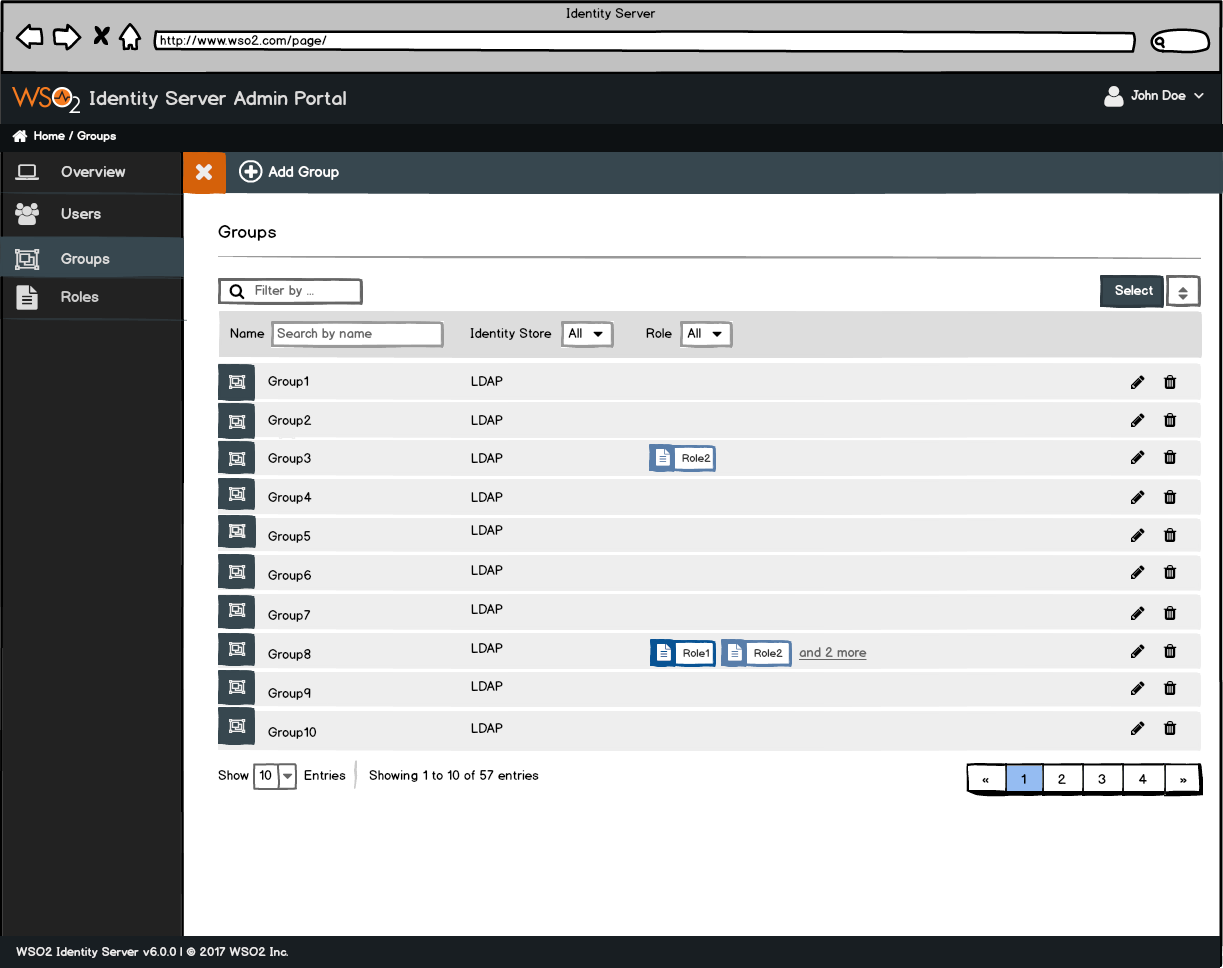Click the sort up-down arrows button

click(1183, 292)
